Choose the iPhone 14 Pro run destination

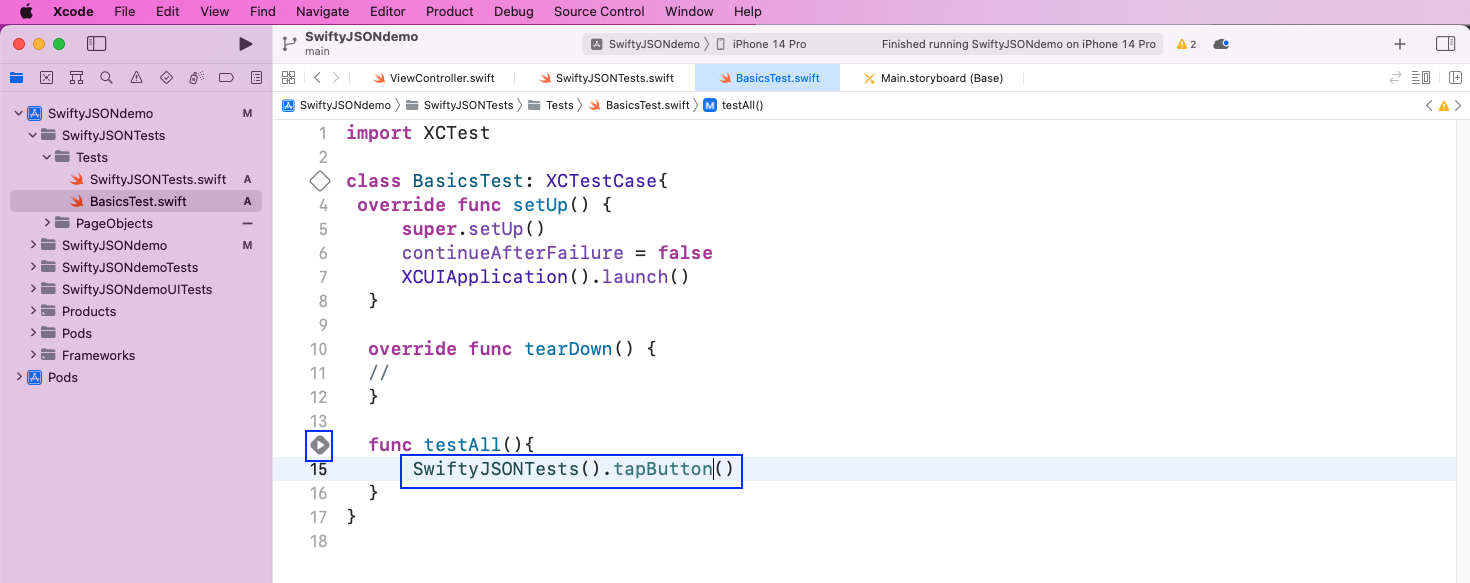pyautogui.click(x=762, y=44)
